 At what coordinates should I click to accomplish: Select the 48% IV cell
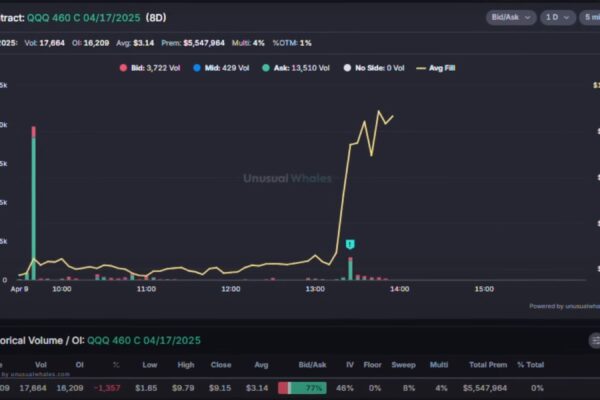(x=345, y=388)
